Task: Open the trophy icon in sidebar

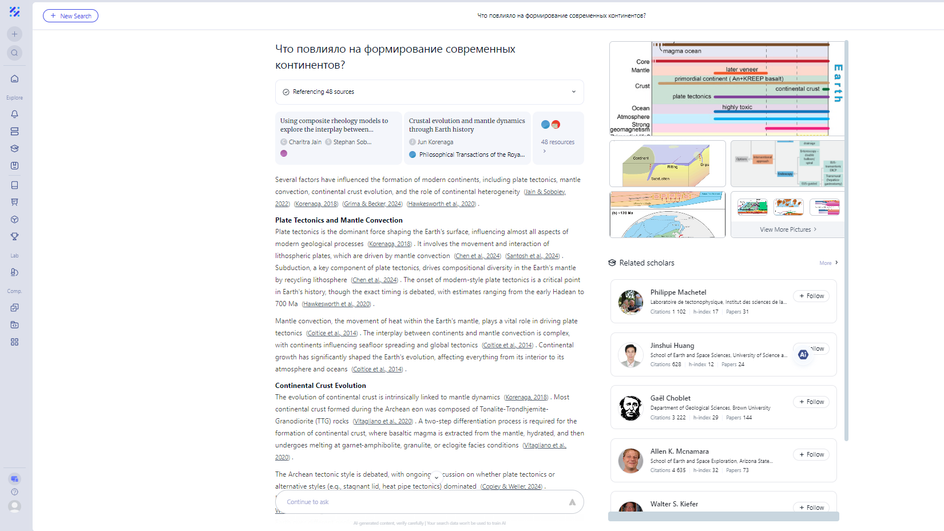Action: pyautogui.click(x=14, y=237)
